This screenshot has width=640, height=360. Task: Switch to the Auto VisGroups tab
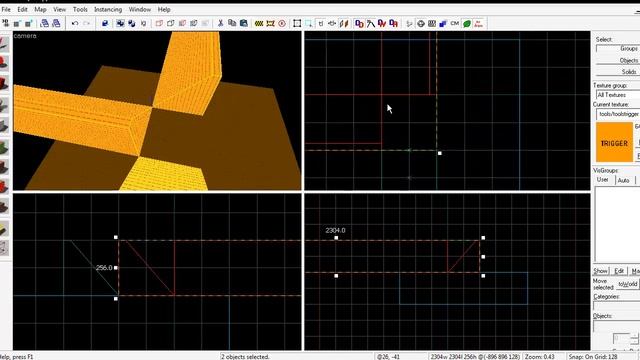click(623, 180)
